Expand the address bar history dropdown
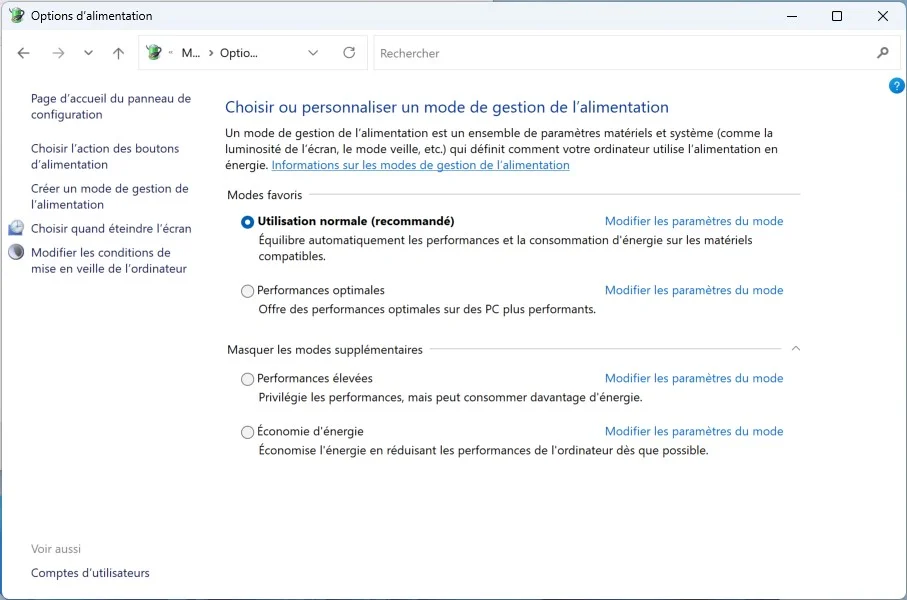 point(313,53)
